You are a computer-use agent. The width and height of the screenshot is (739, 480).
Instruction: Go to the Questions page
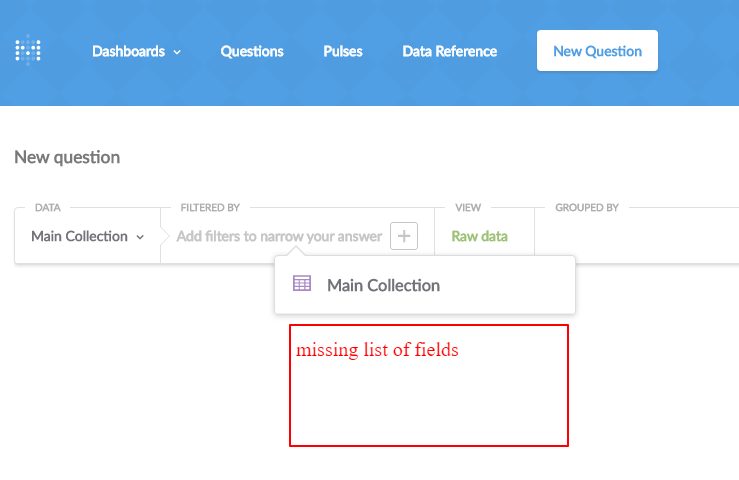tap(252, 51)
